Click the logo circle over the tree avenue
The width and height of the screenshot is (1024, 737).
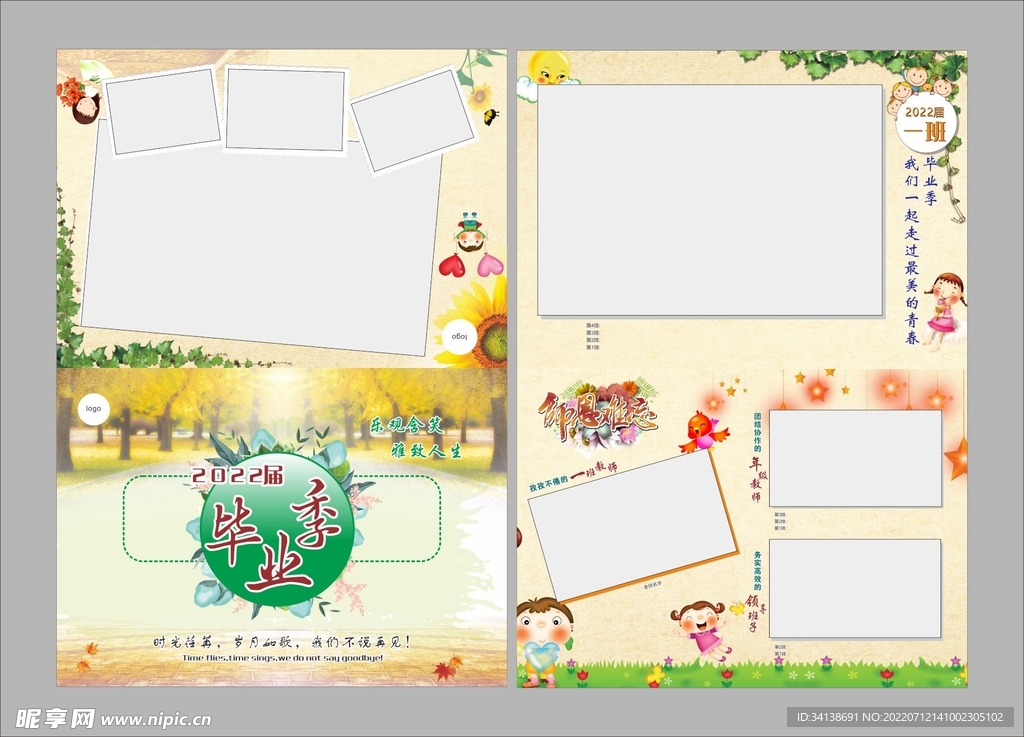tap(93, 409)
